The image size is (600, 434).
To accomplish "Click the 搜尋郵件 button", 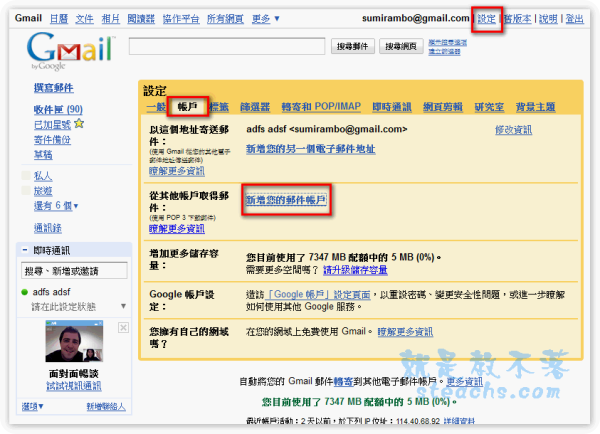I will point(352,46).
